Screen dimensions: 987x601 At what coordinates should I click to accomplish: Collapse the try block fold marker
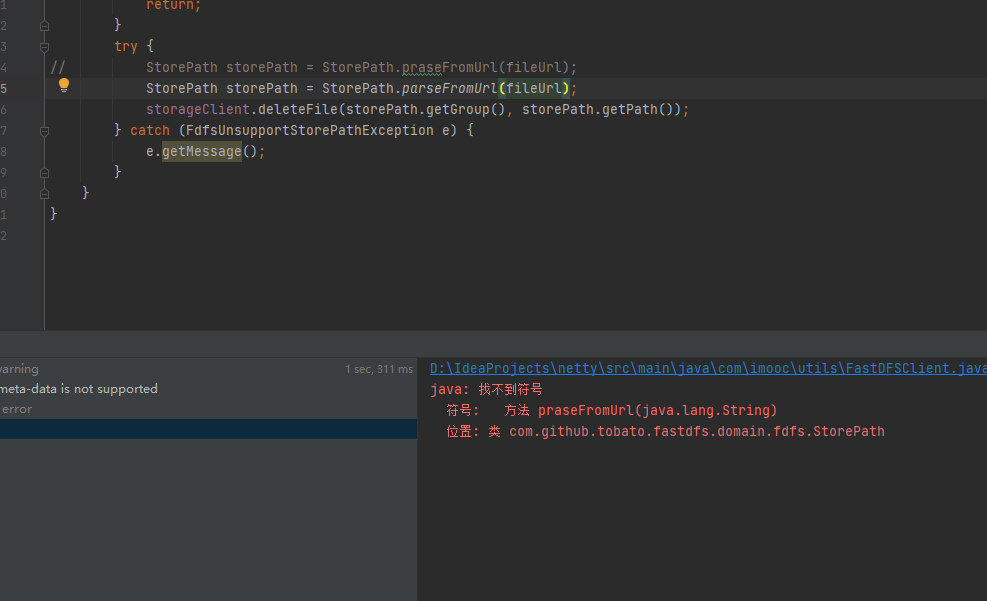coord(44,47)
